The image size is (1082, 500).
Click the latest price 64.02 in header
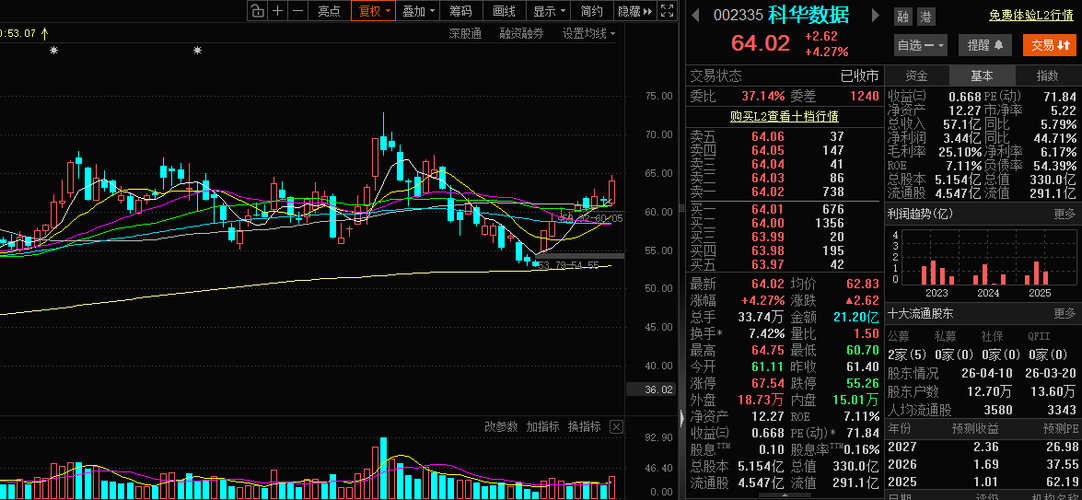point(760,43)
